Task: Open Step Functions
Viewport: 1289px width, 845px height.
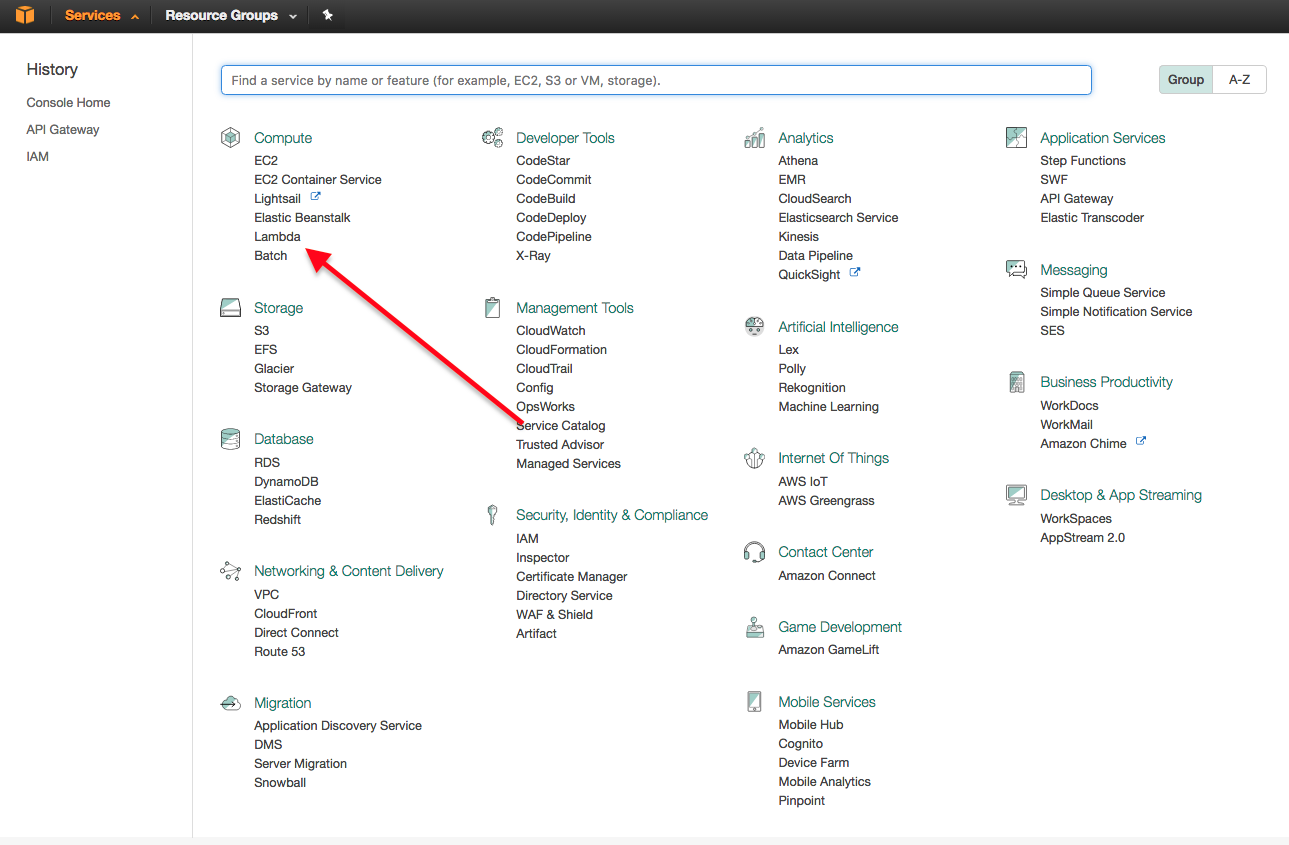Action: click(x=1083, y=161)
